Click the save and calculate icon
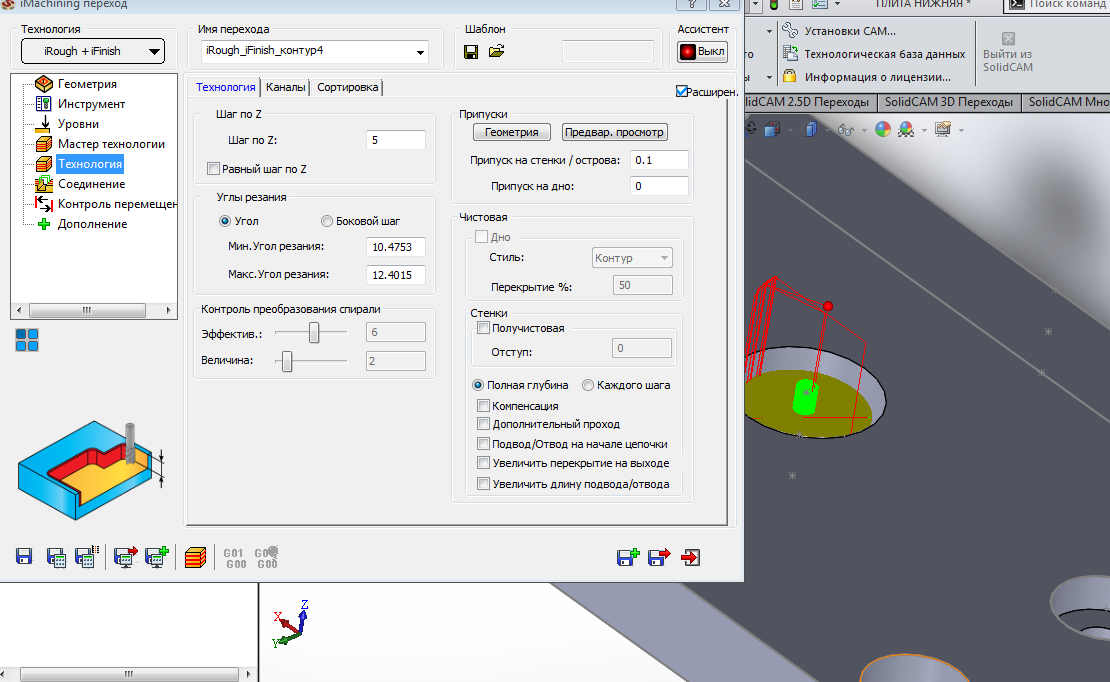The image size is (1110, 682). point(56,557)
